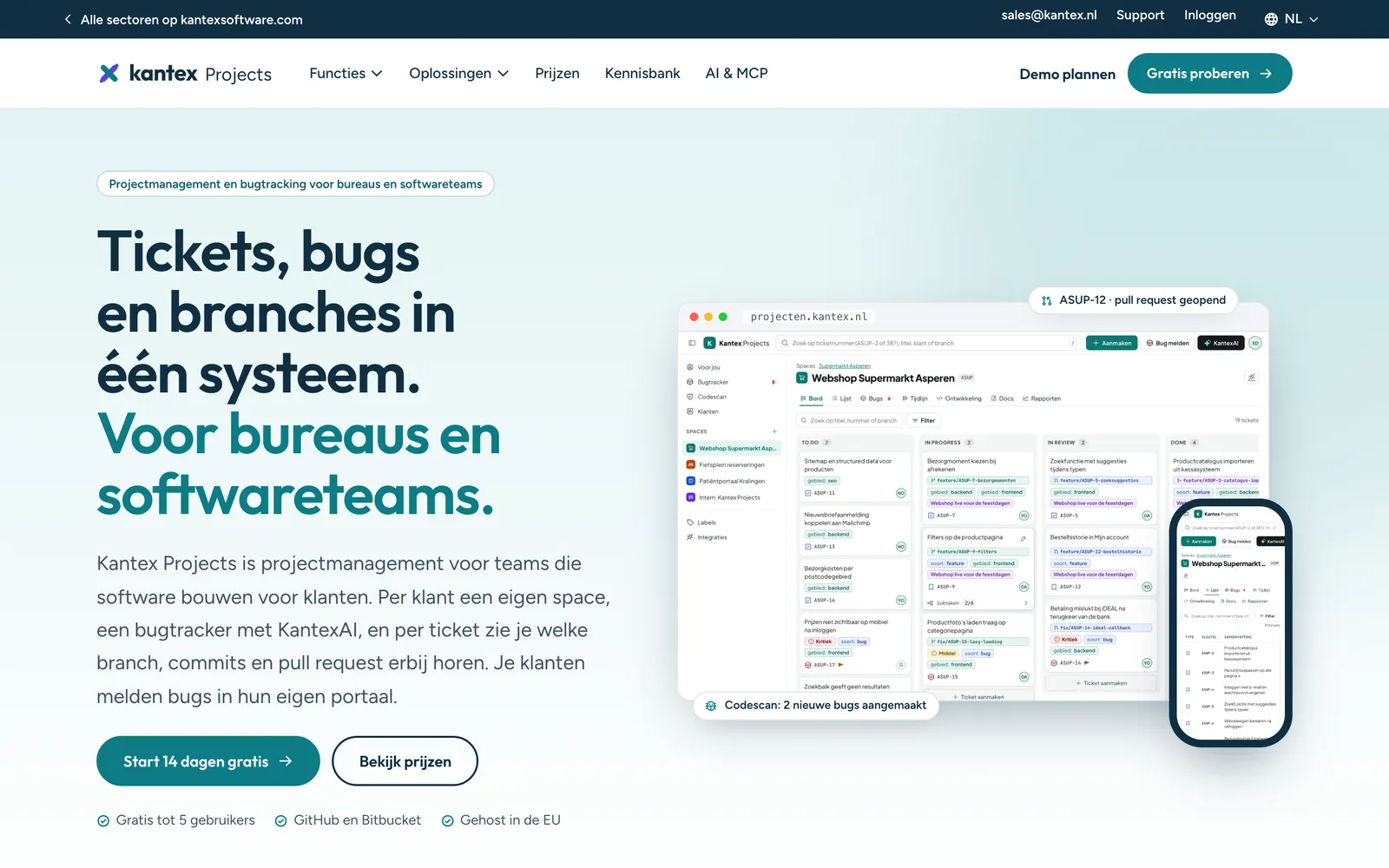Click the ticket search field in mockup header
This screenshot has width=1389, height=868.
click(928, 343)
